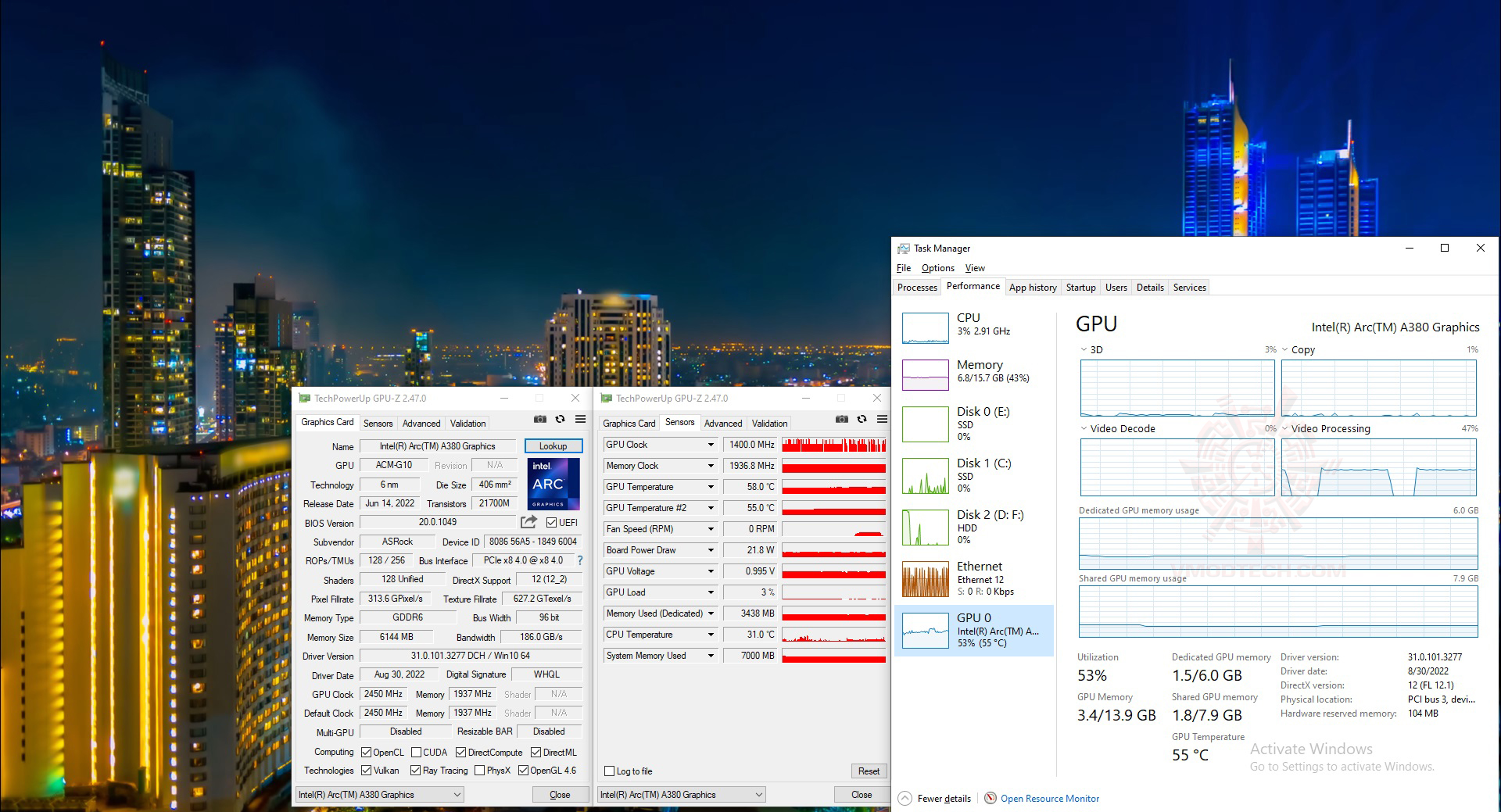1501x812 pixels.
Task: Toggle the OpenCL checkbox
Action: (x=366, y=752)
